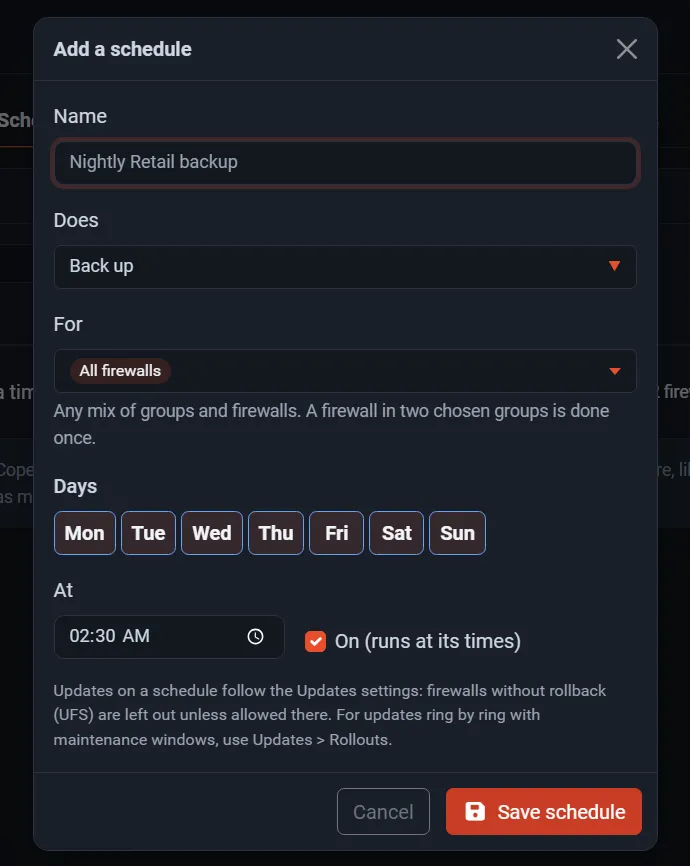Open the Does dropdown showing Back up
690x866 pixels.
coord(345,267)
